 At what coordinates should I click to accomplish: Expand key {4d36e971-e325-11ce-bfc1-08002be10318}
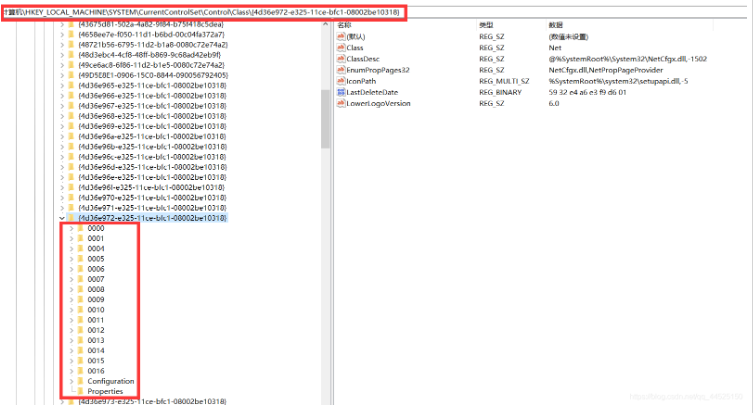point(62,207)
